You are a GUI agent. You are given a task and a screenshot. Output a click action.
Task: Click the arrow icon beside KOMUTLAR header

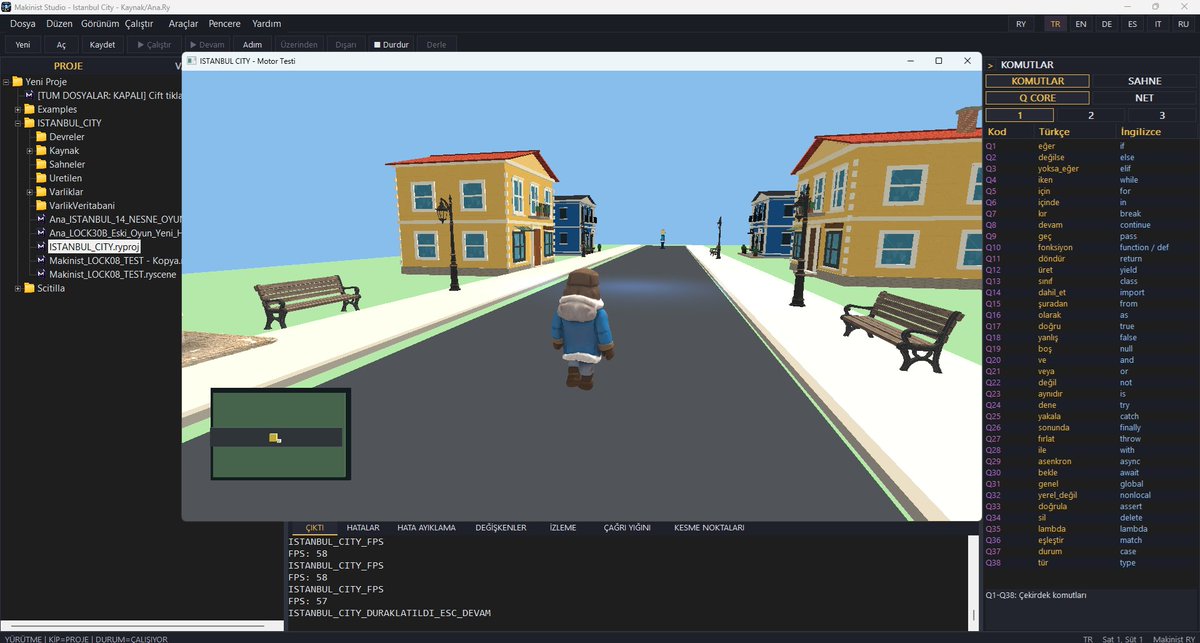[990, 65]
